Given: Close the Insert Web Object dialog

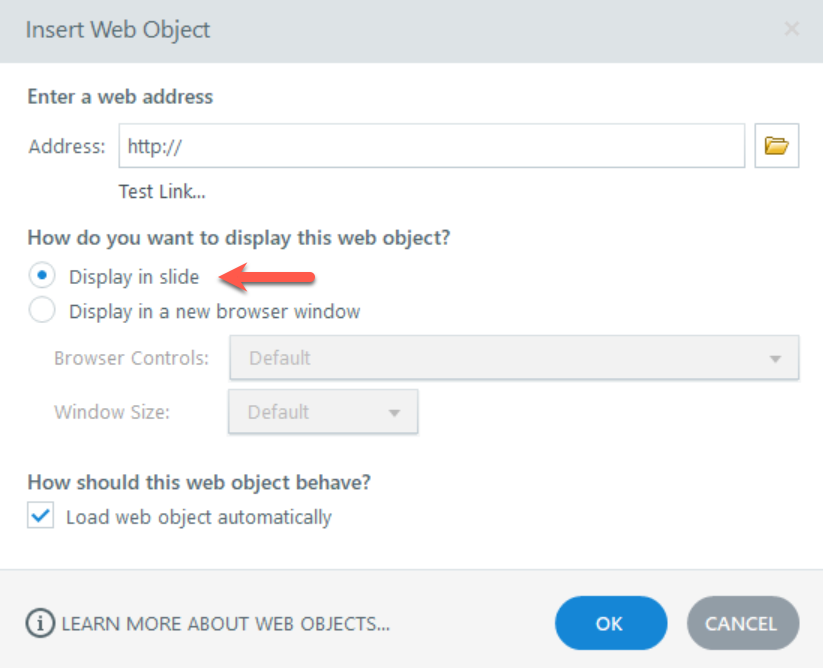Looking at the screenshot, I should [791, 29].
